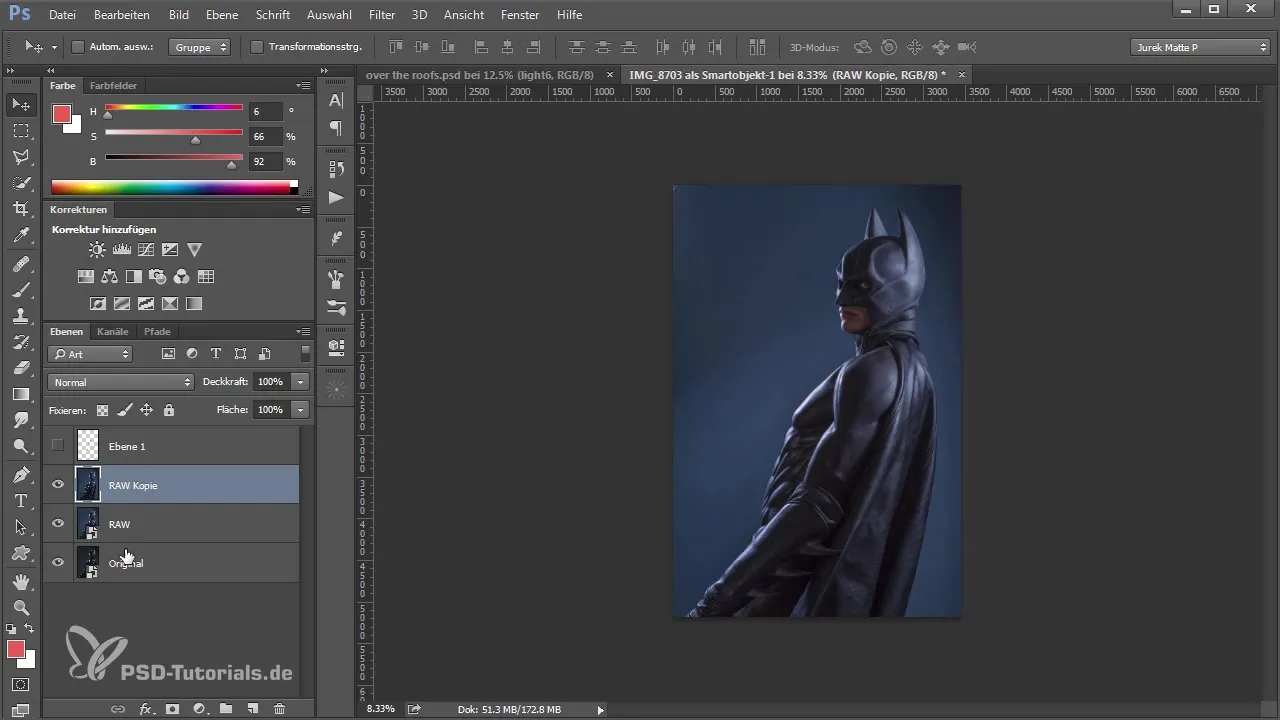This screenshot has width=1280, height=720.
Task: Open the Farbe panel options menu
Action: coord(303,86)
